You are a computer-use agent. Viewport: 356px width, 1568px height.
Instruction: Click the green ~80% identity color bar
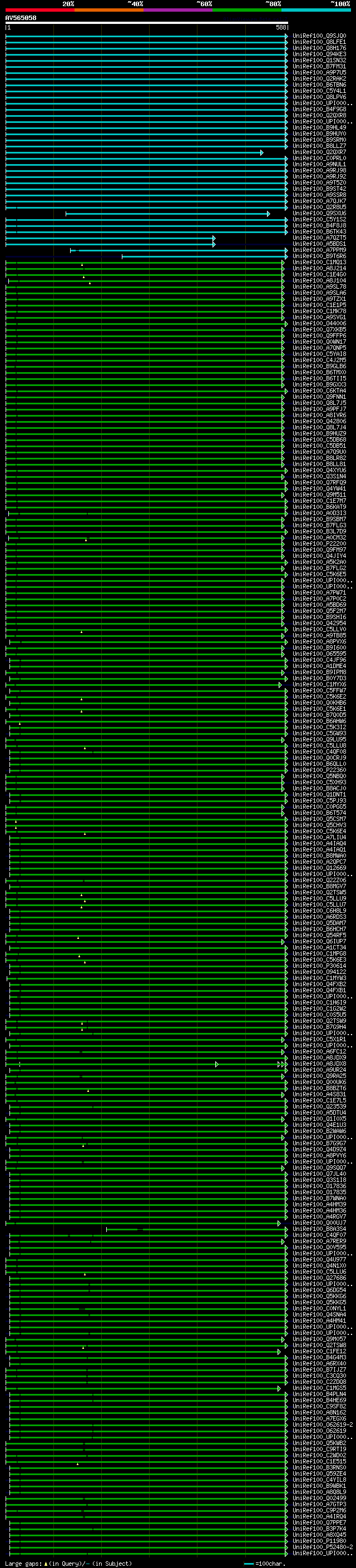(x=247, y=10)
